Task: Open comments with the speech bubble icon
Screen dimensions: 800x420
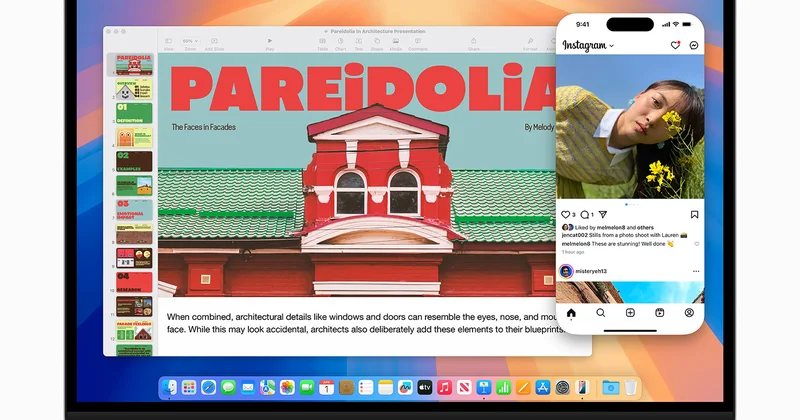Action: pos(585,214)
